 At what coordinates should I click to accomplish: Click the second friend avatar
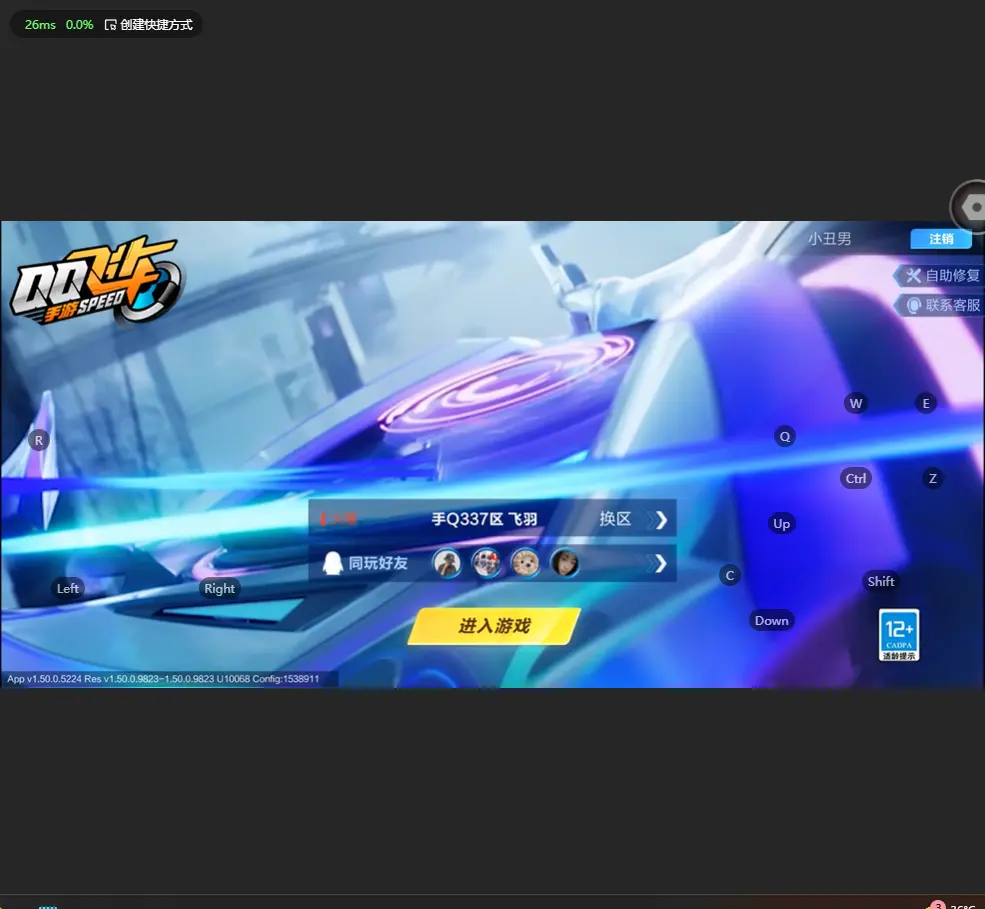coord(486,563)
